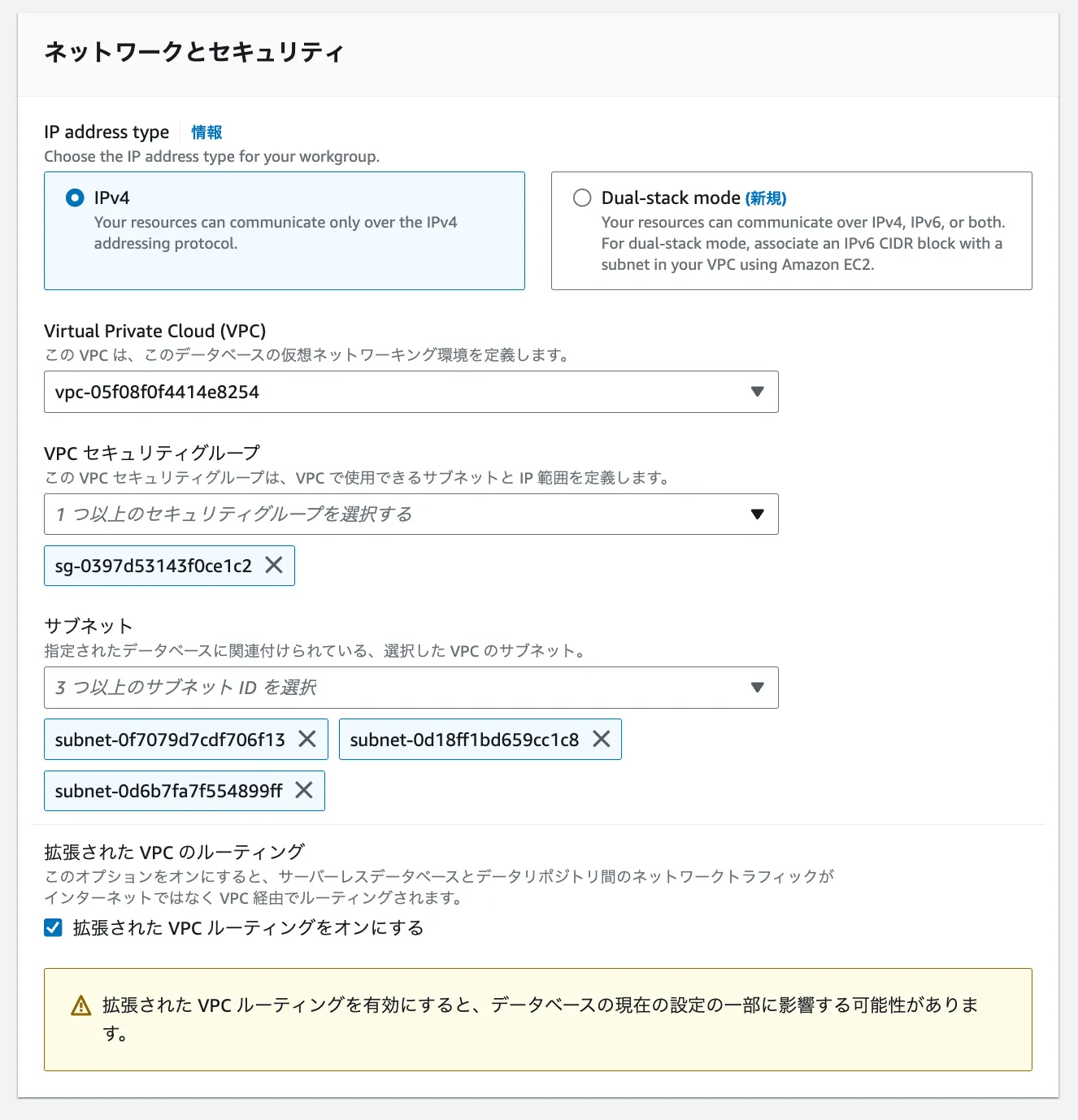
Task: Click the subnet-0d6b7fa7f554899ff token text
Action: click(168, 791)
